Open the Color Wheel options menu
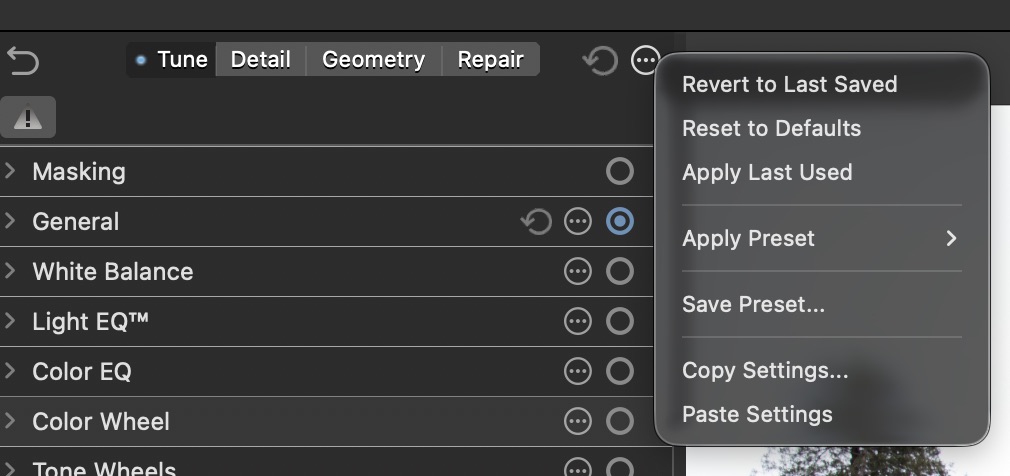 coord(578,422)
